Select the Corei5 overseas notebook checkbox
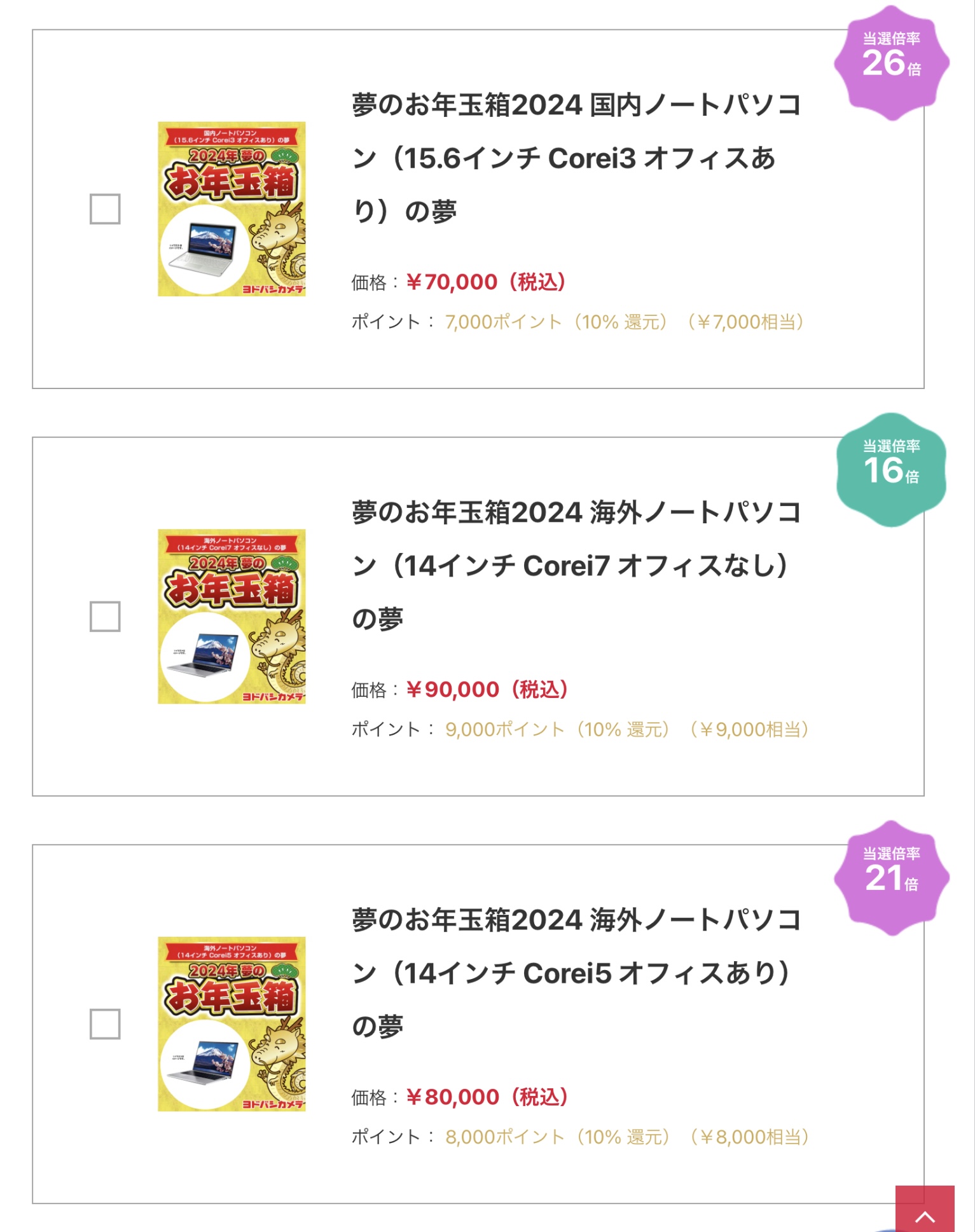The width and height of the screenshot is (975, 1232). (x=105, y=1024)
